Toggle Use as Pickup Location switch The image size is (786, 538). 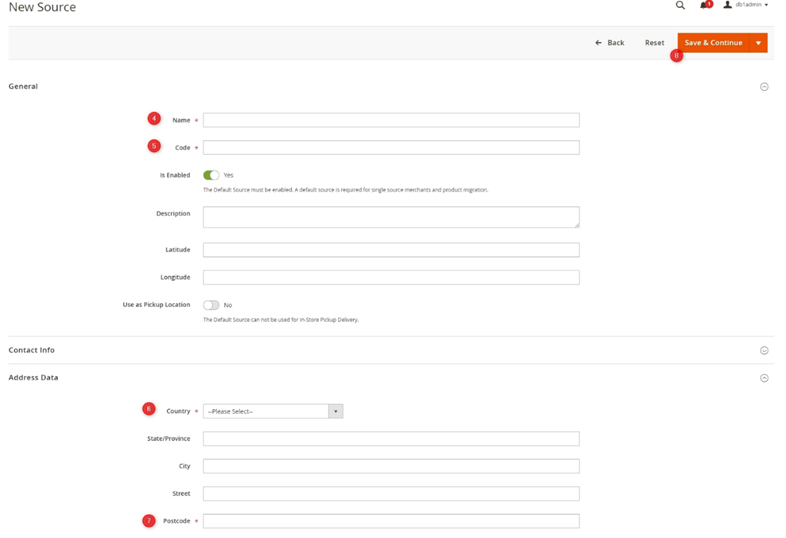point(211,305)
